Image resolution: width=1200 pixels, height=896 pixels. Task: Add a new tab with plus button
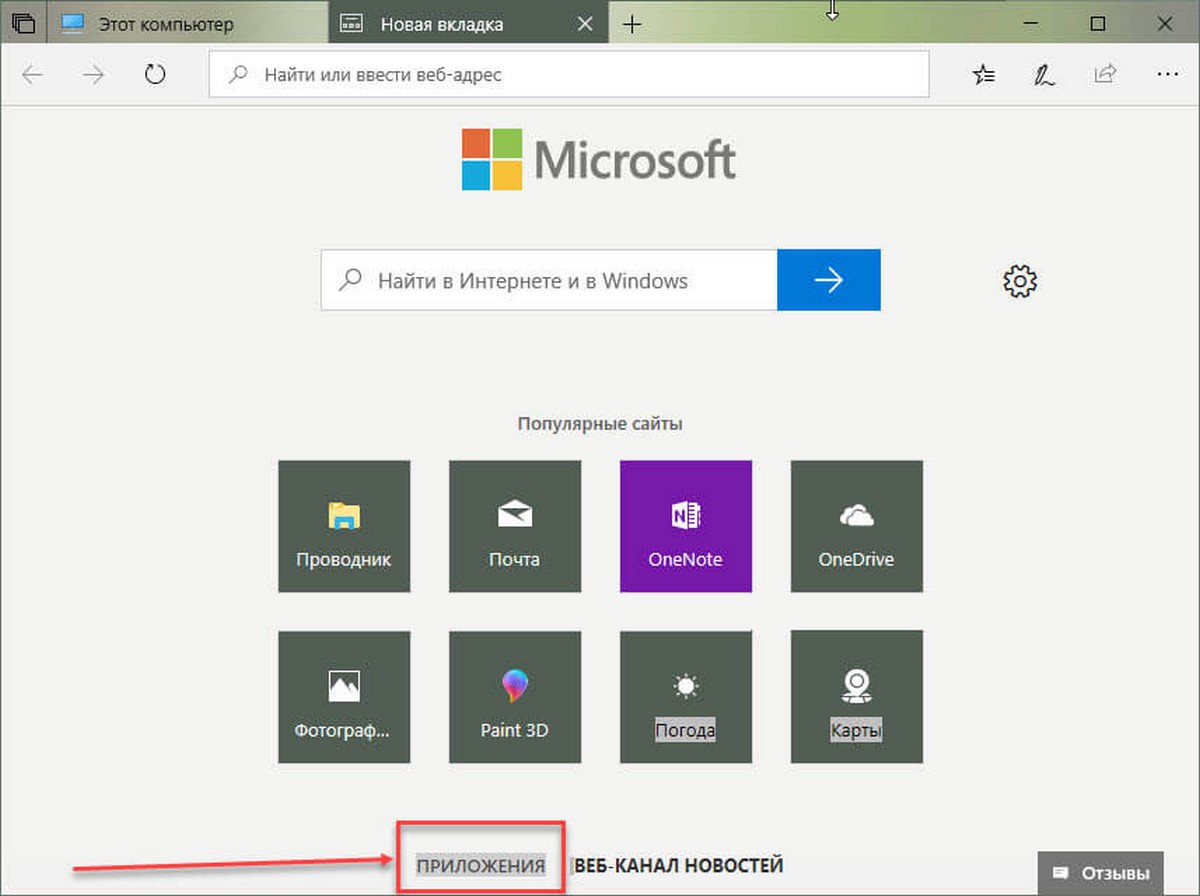[631, 24]
